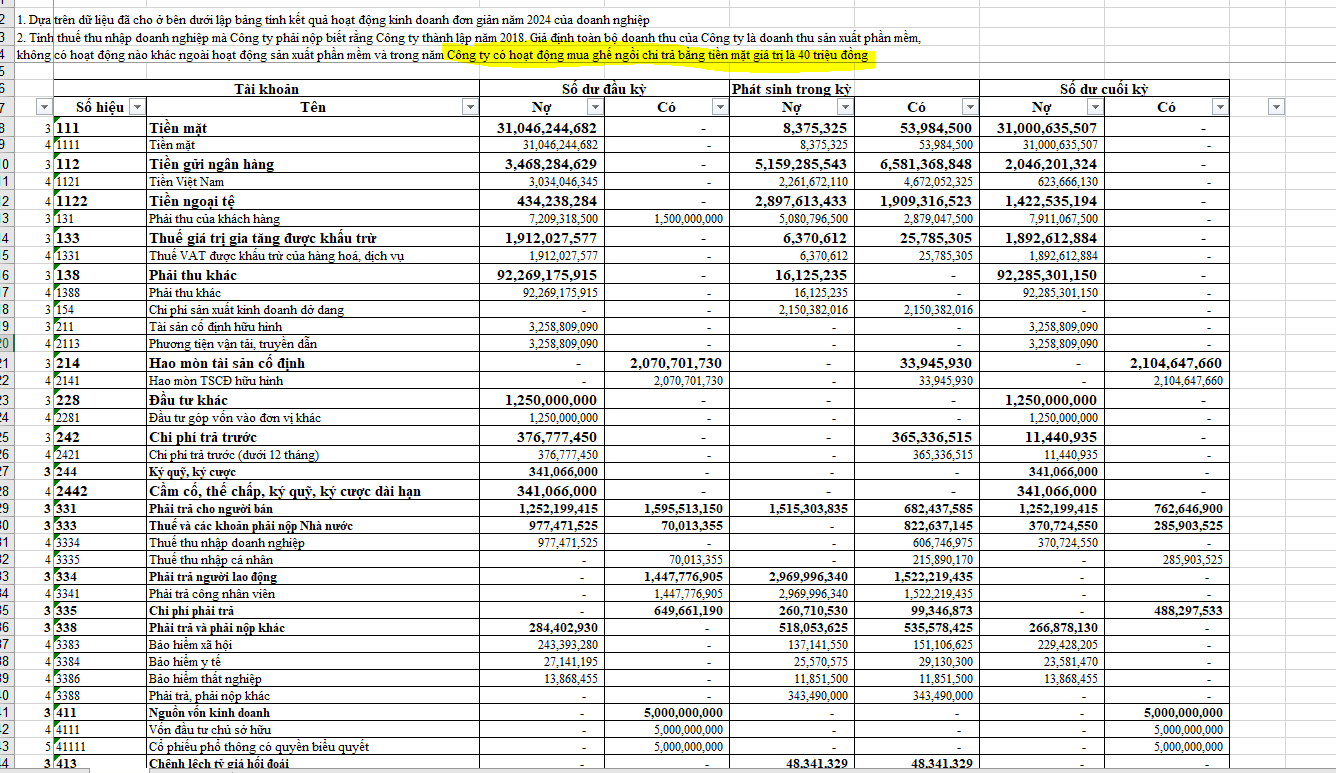The height and width of the screenshot is (773, 1336).
Task: Select the Hao mòn tài sản cố định cell
Action: coord(227,363)
